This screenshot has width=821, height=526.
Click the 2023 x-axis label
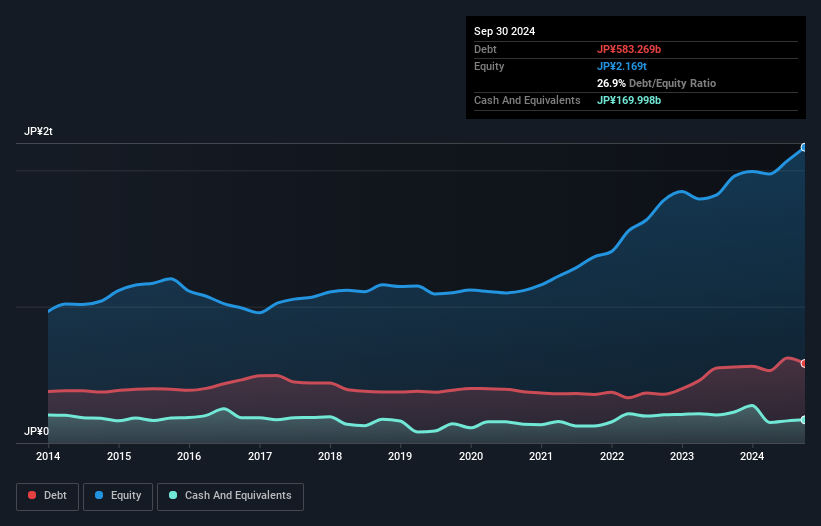coord(682,456)
